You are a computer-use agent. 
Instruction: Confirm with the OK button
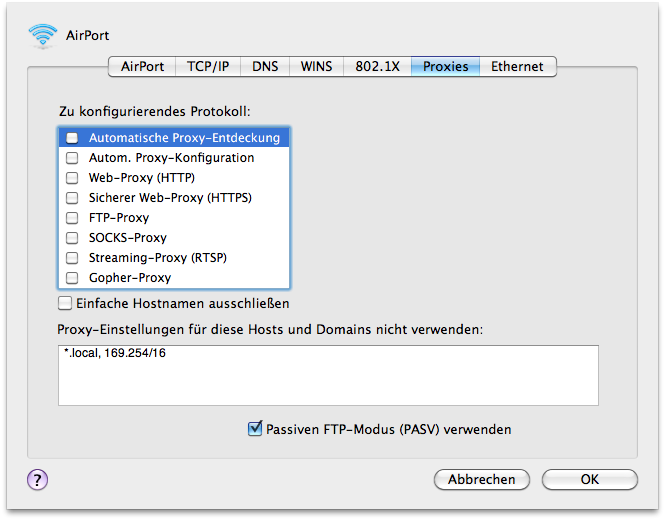[590, 480]
